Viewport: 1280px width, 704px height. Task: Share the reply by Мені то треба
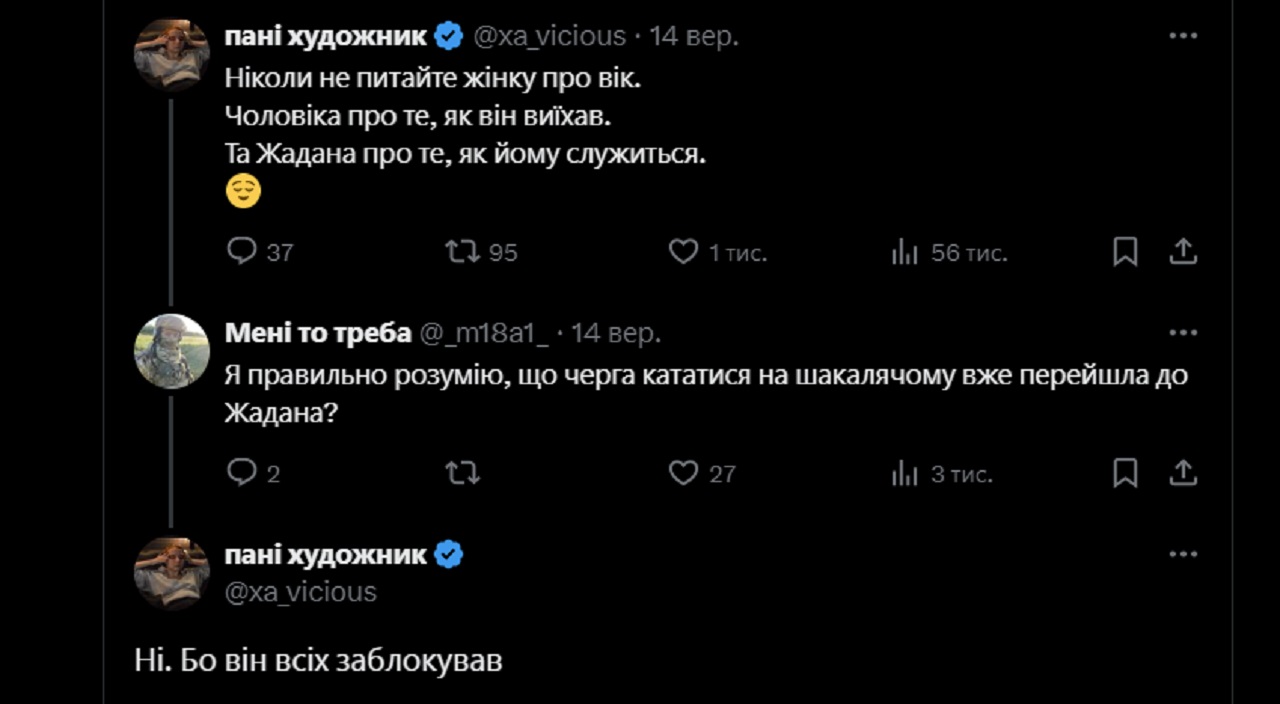[1184, 472]
